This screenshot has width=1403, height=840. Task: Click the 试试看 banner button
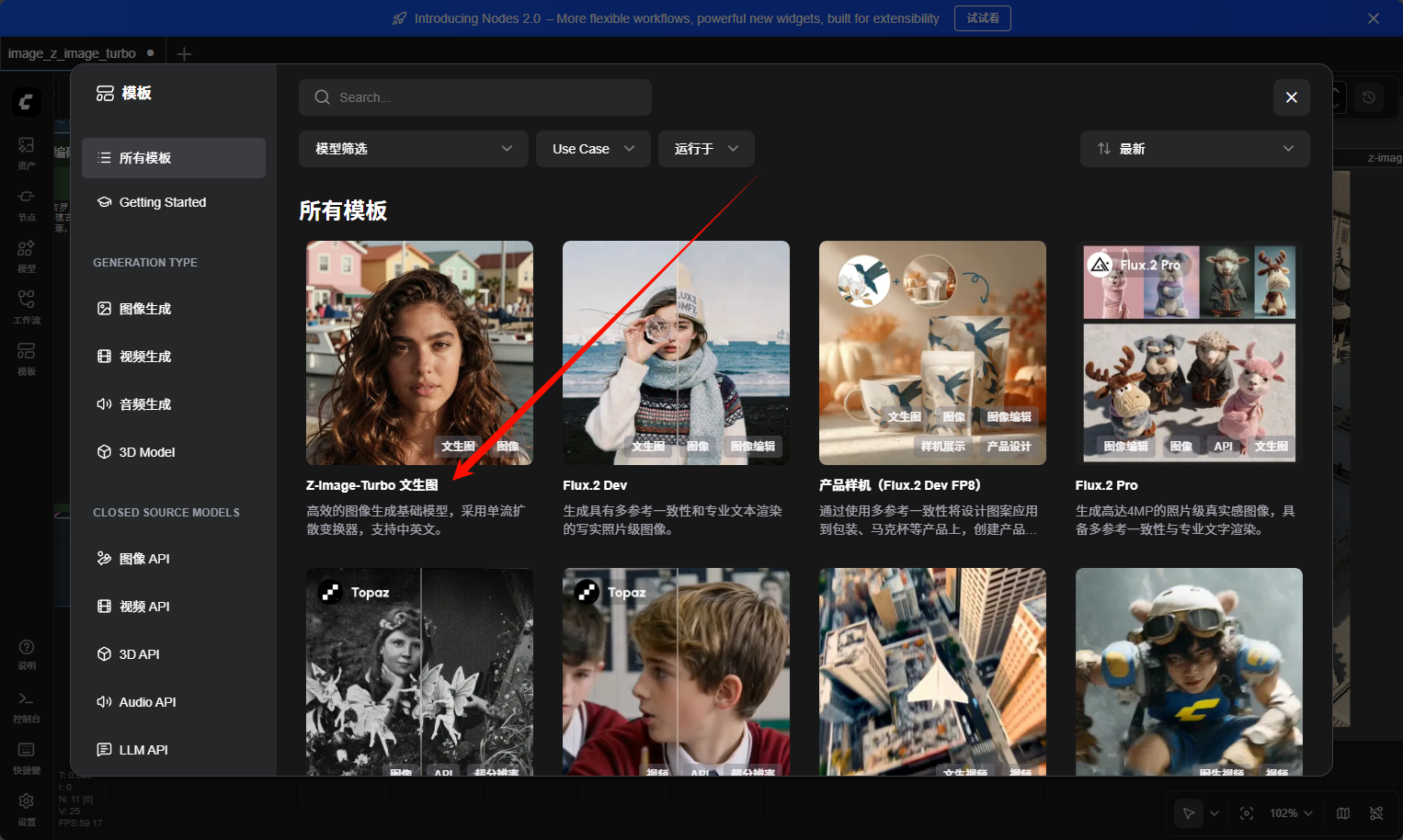[982, 17]
